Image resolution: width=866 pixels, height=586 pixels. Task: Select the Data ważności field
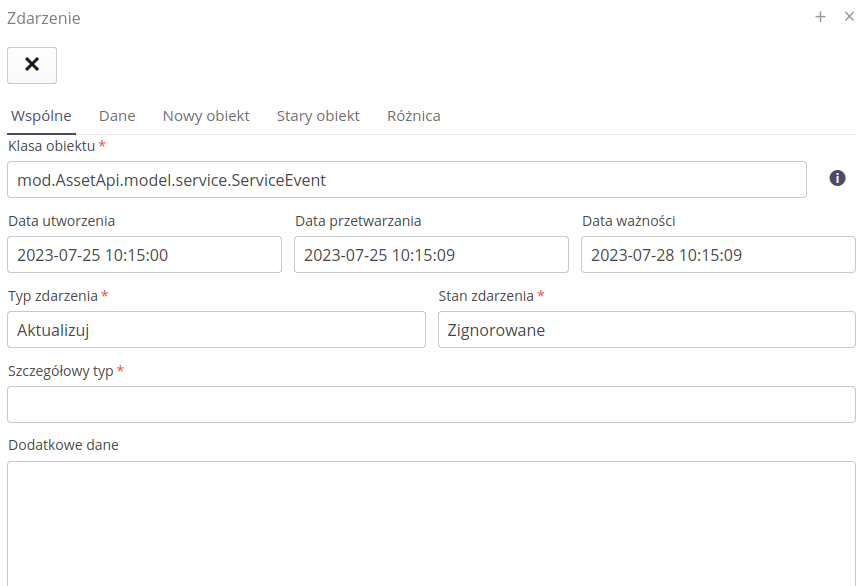coord(718,255)
